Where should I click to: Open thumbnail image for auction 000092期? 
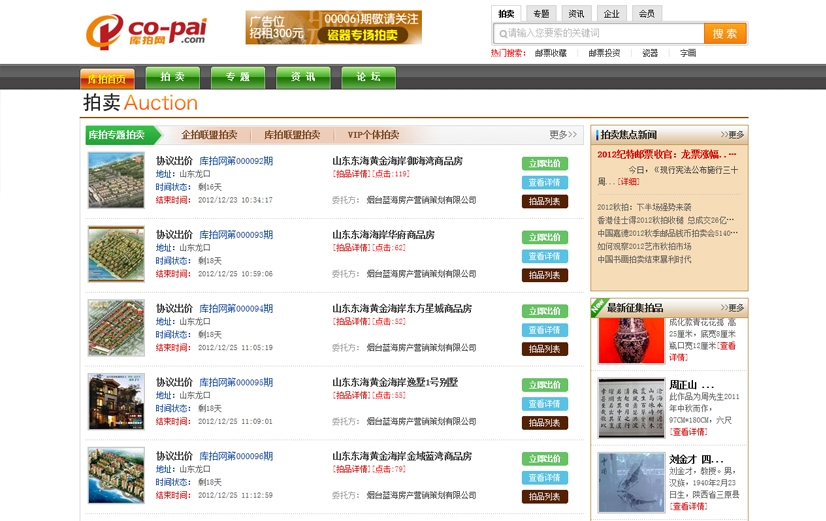pos(116,180)
